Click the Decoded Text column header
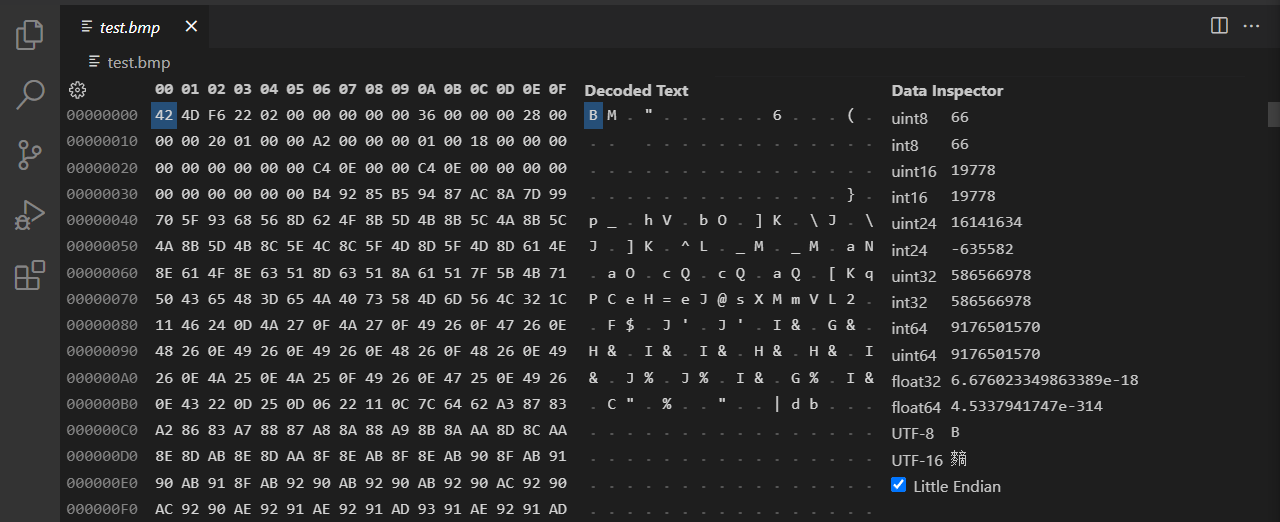The height and width of the screenshot is (522, 1280). click(636, 90)
